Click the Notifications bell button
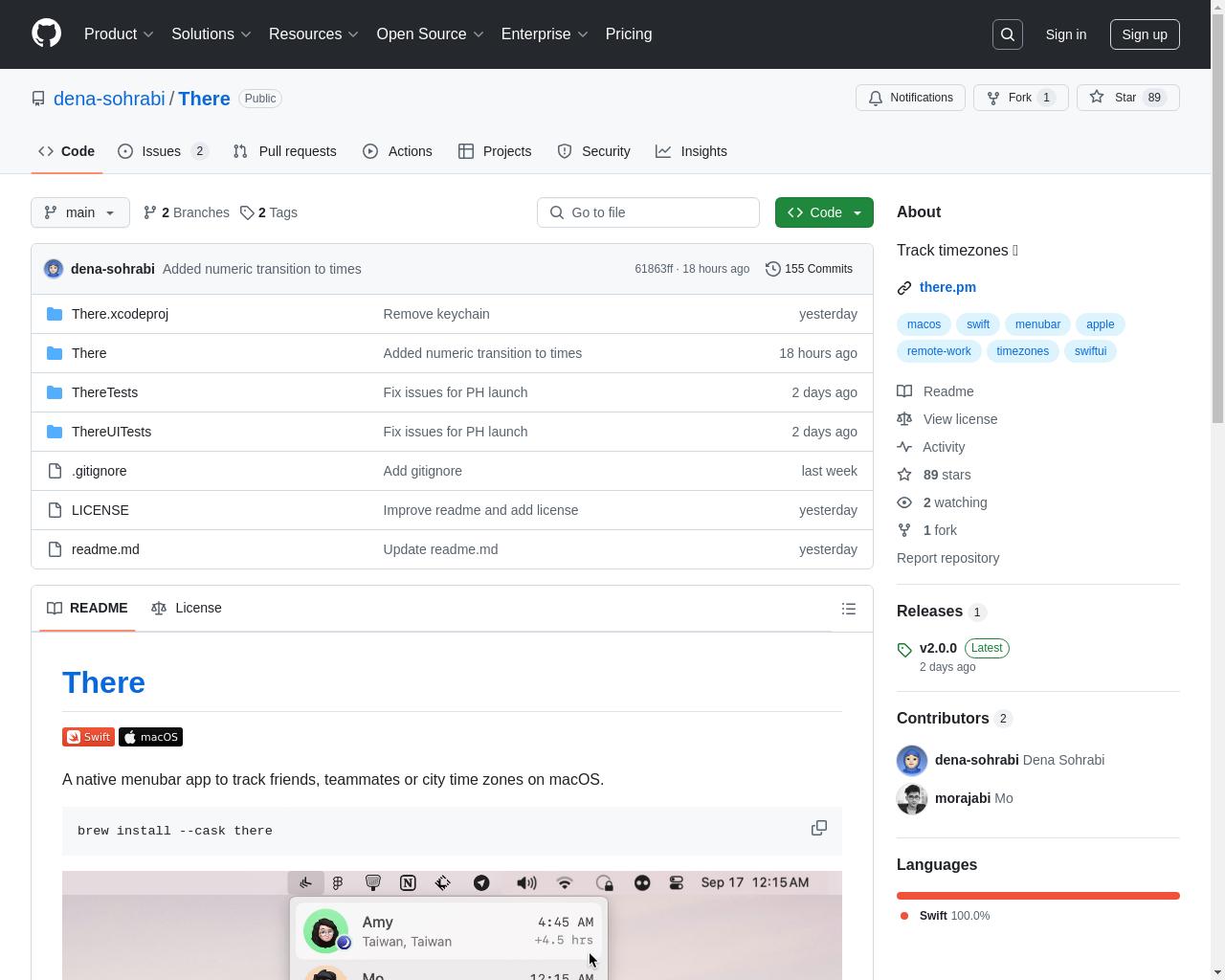The image size is (1225, 980). pos(910,98)
